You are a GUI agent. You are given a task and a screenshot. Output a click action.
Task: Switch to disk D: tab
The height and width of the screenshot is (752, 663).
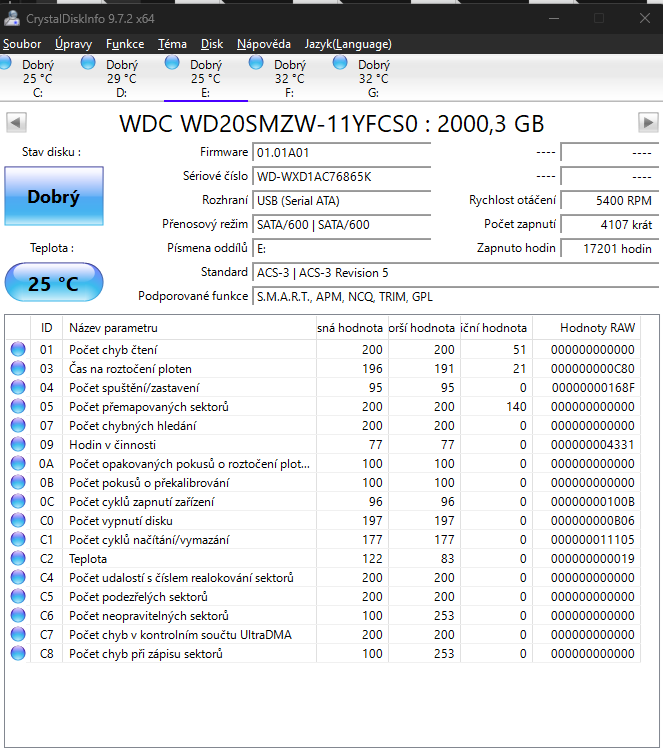pos(121,78)
